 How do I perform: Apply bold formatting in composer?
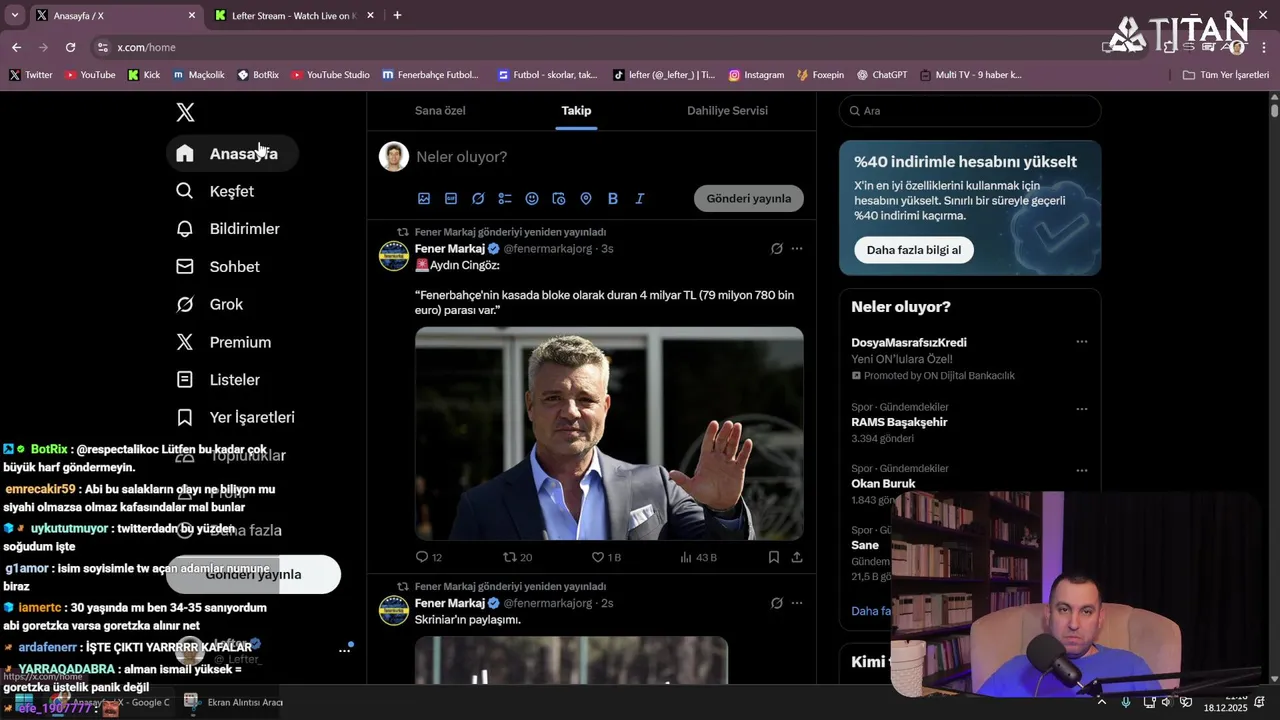tap(613, 199)
